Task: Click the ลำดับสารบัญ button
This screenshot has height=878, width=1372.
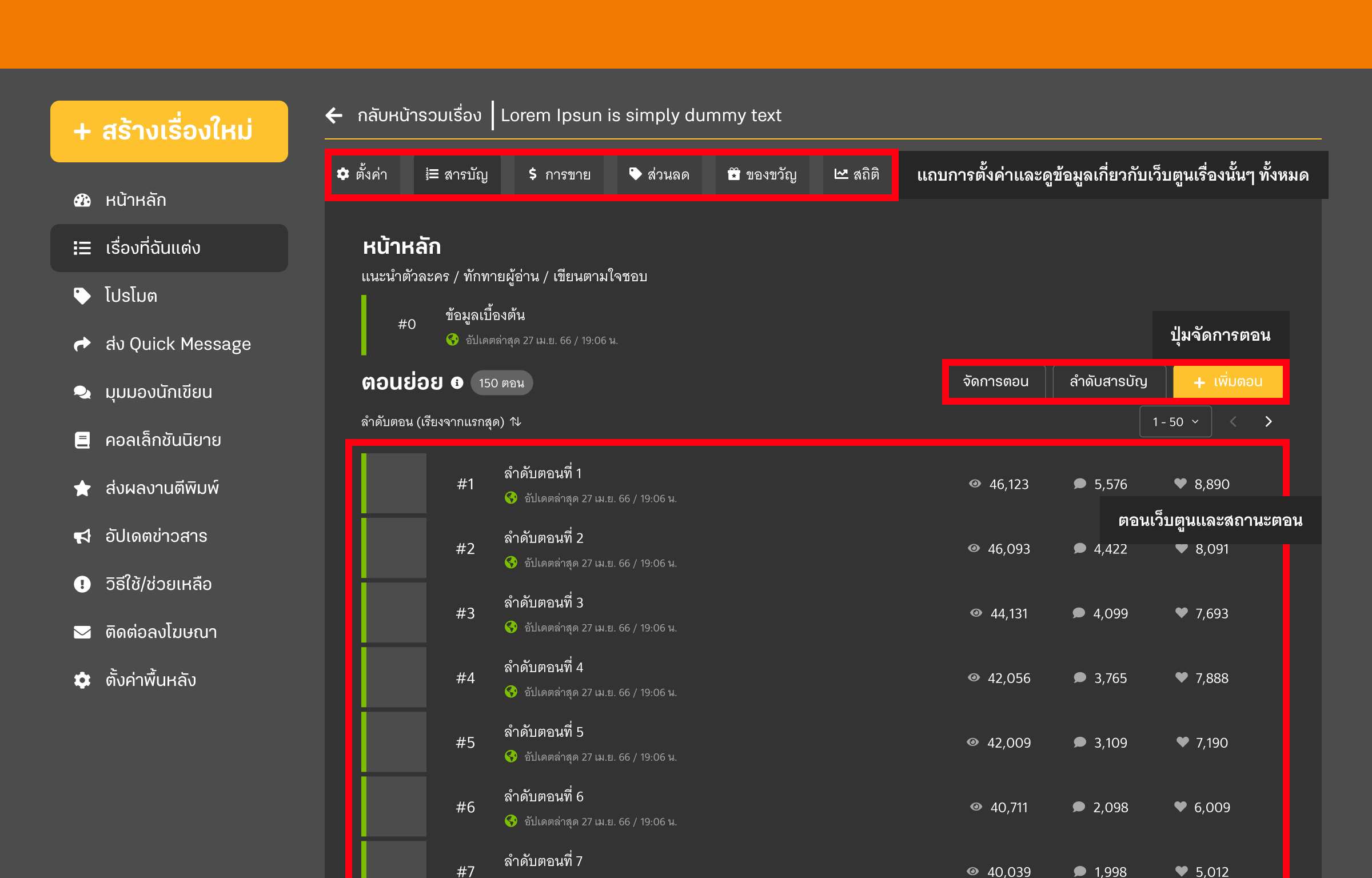Action: pyautogui.click(x=1108, y=381)
